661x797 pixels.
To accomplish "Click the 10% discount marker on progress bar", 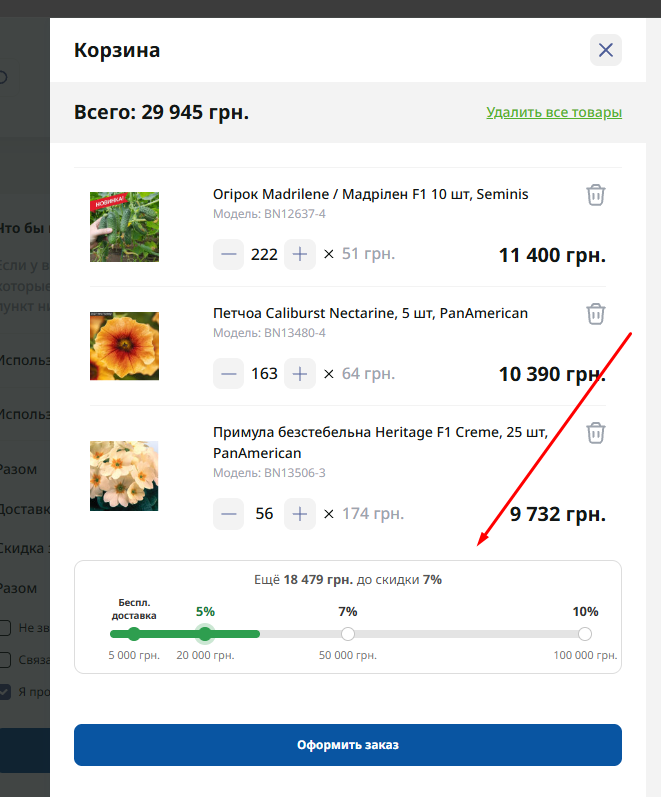I will pos(585,634).
